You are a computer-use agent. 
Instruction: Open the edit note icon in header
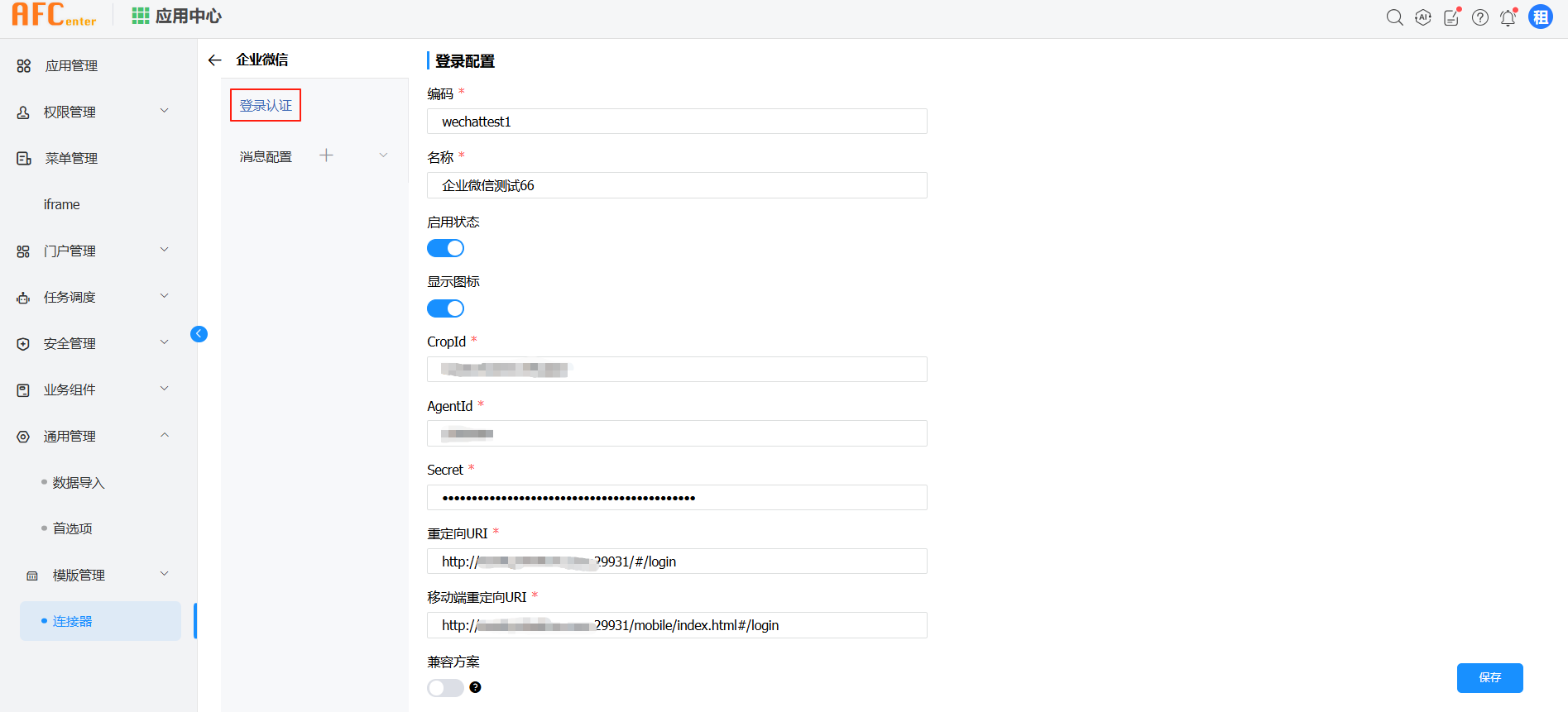1451,17
